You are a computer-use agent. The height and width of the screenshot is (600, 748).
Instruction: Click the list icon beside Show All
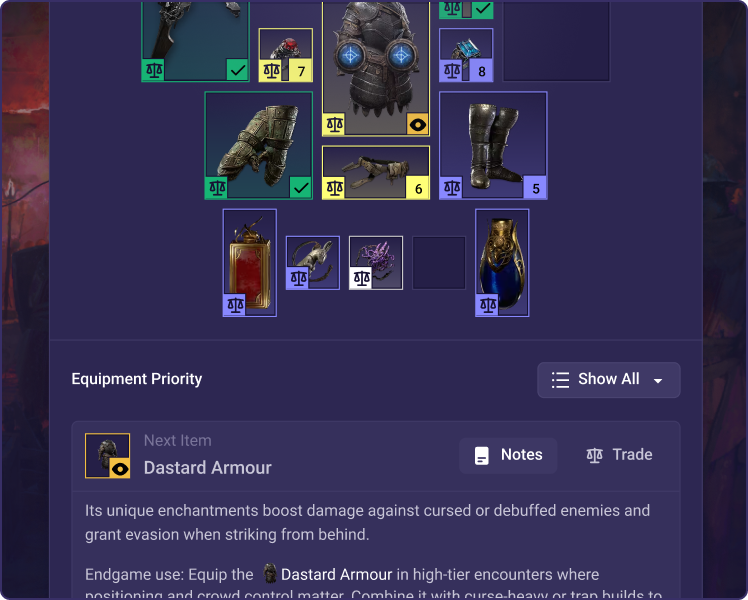pyautogui.click(x=561, y=380)
